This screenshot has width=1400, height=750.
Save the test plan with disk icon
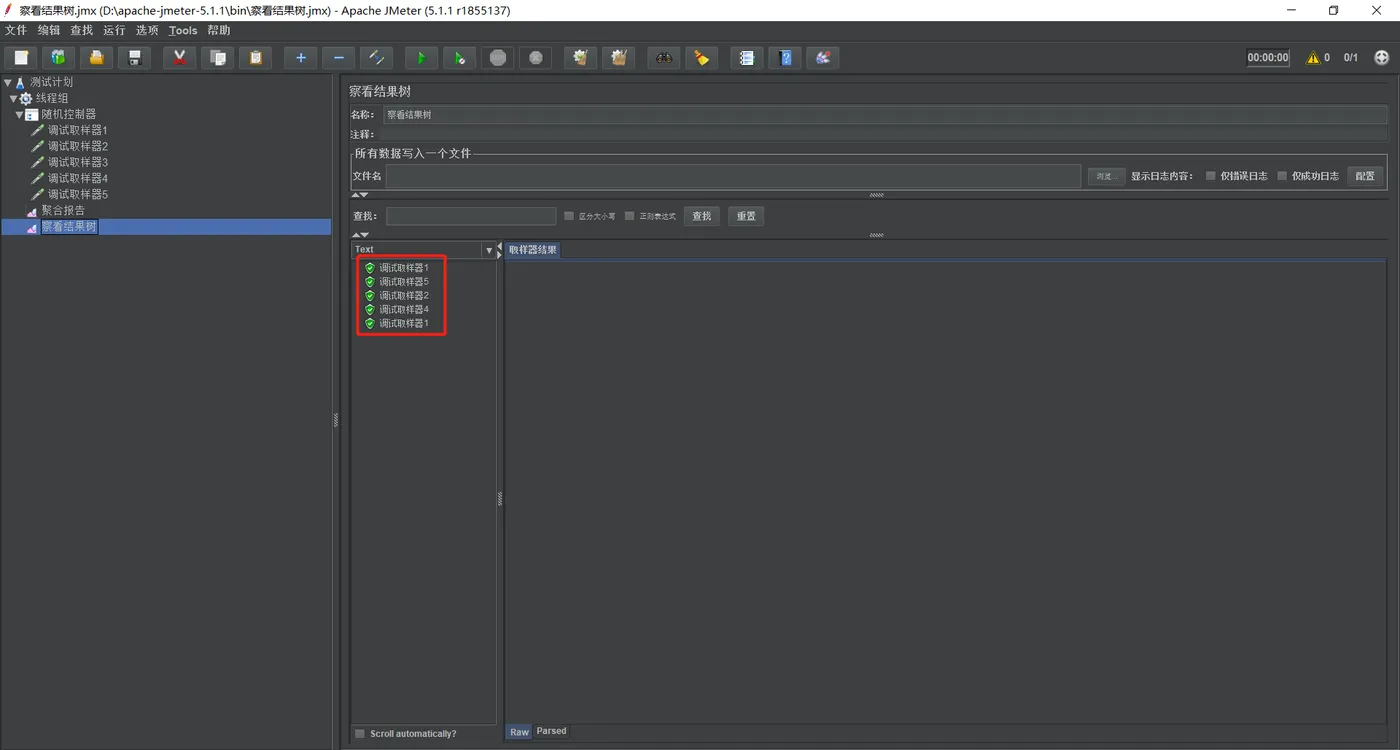134,58
